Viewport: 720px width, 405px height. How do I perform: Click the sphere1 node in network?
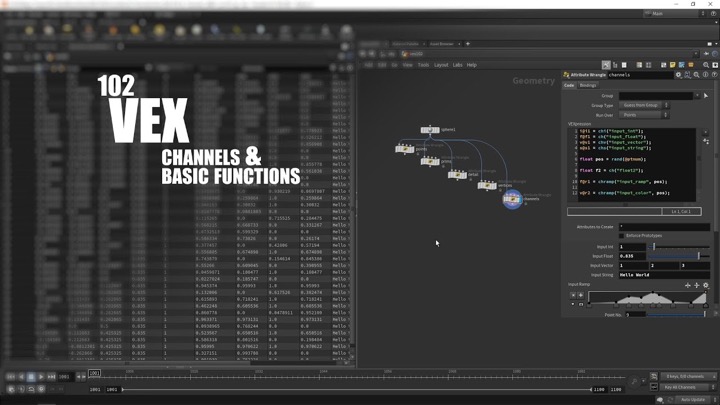click(x=430, y=130)
